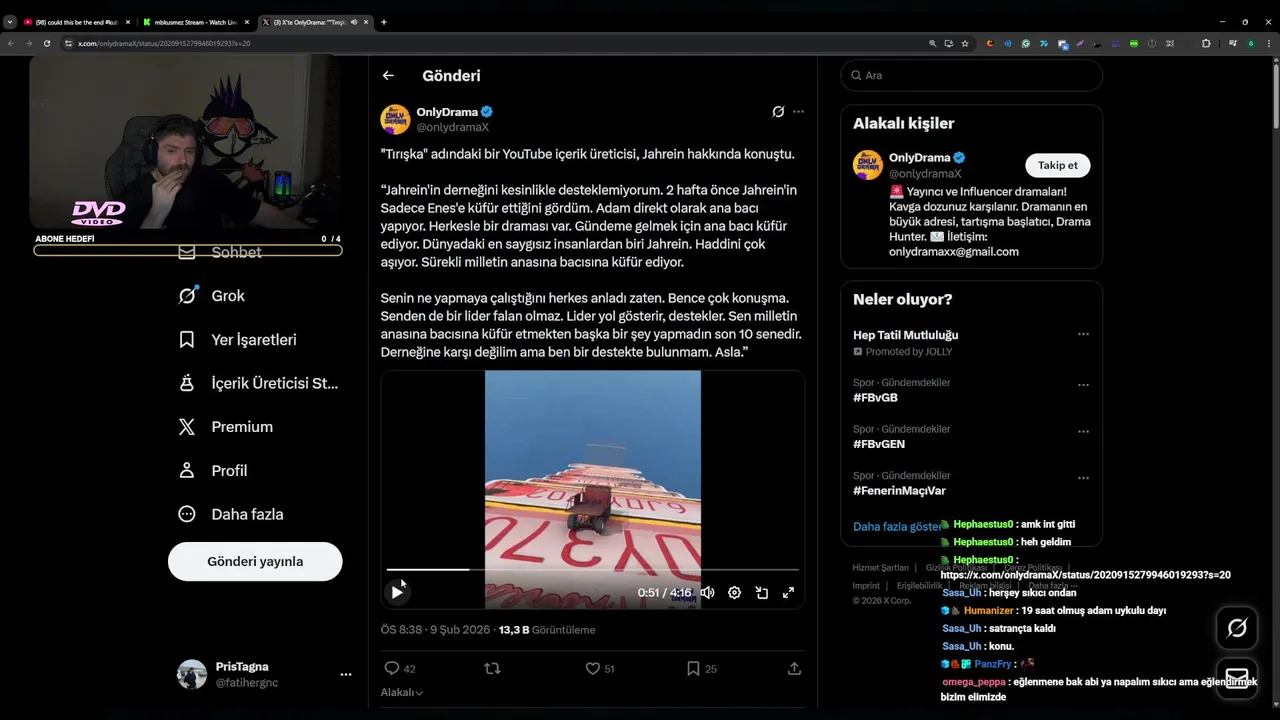This screenshot has width=1280, height=720.
Task: Open the Hizmet Şartları footer link
Action: coord(880,568)
